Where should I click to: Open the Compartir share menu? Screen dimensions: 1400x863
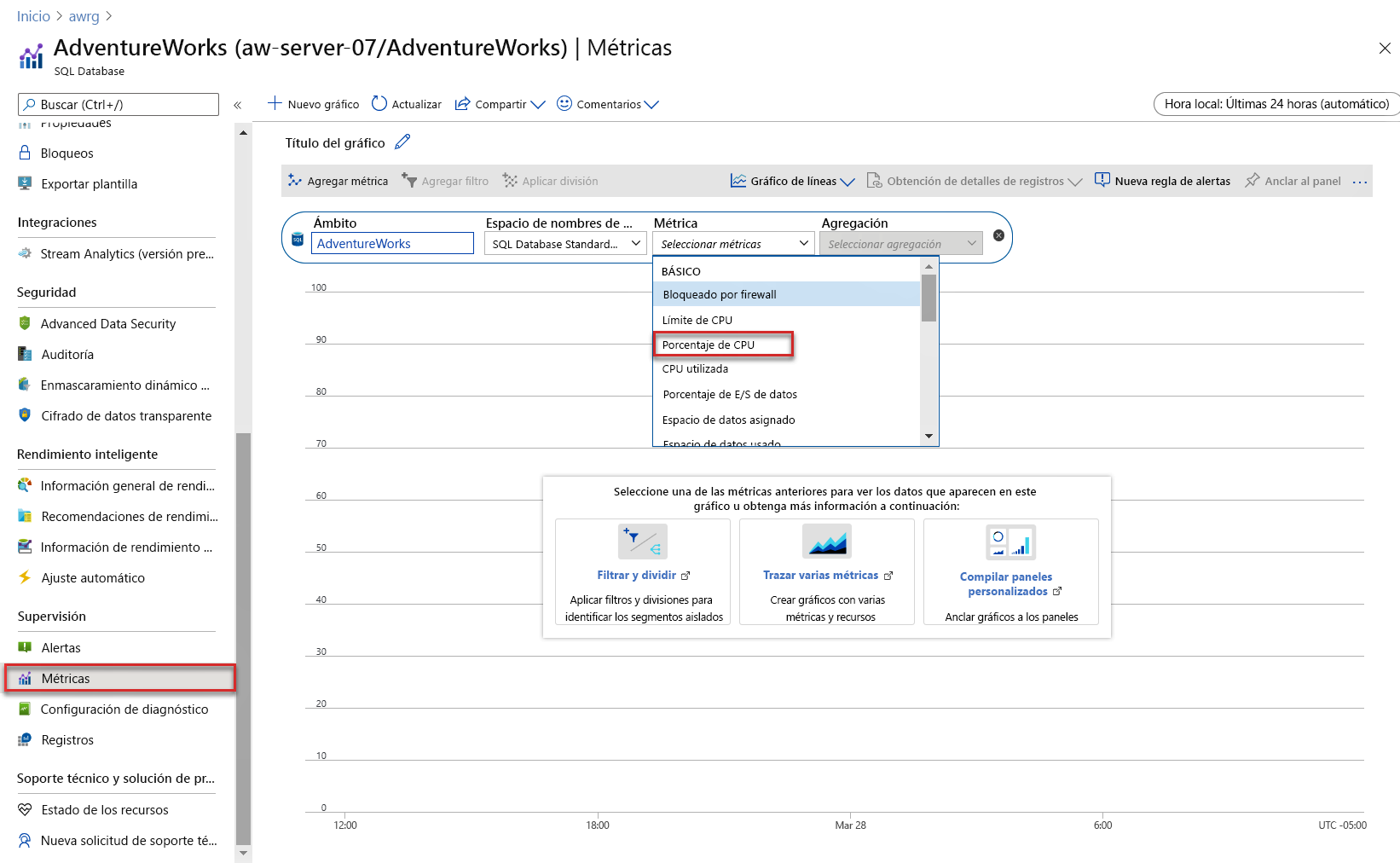point(500,104)
